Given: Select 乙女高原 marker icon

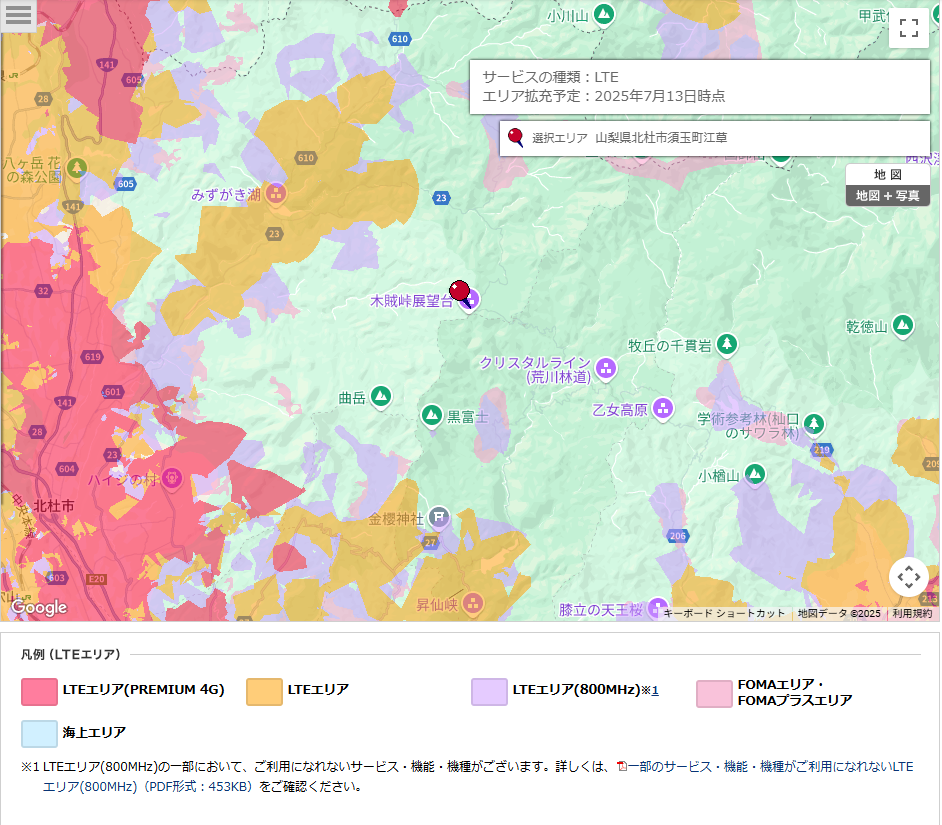Looking at the screenshot, I should pos(663,409).
